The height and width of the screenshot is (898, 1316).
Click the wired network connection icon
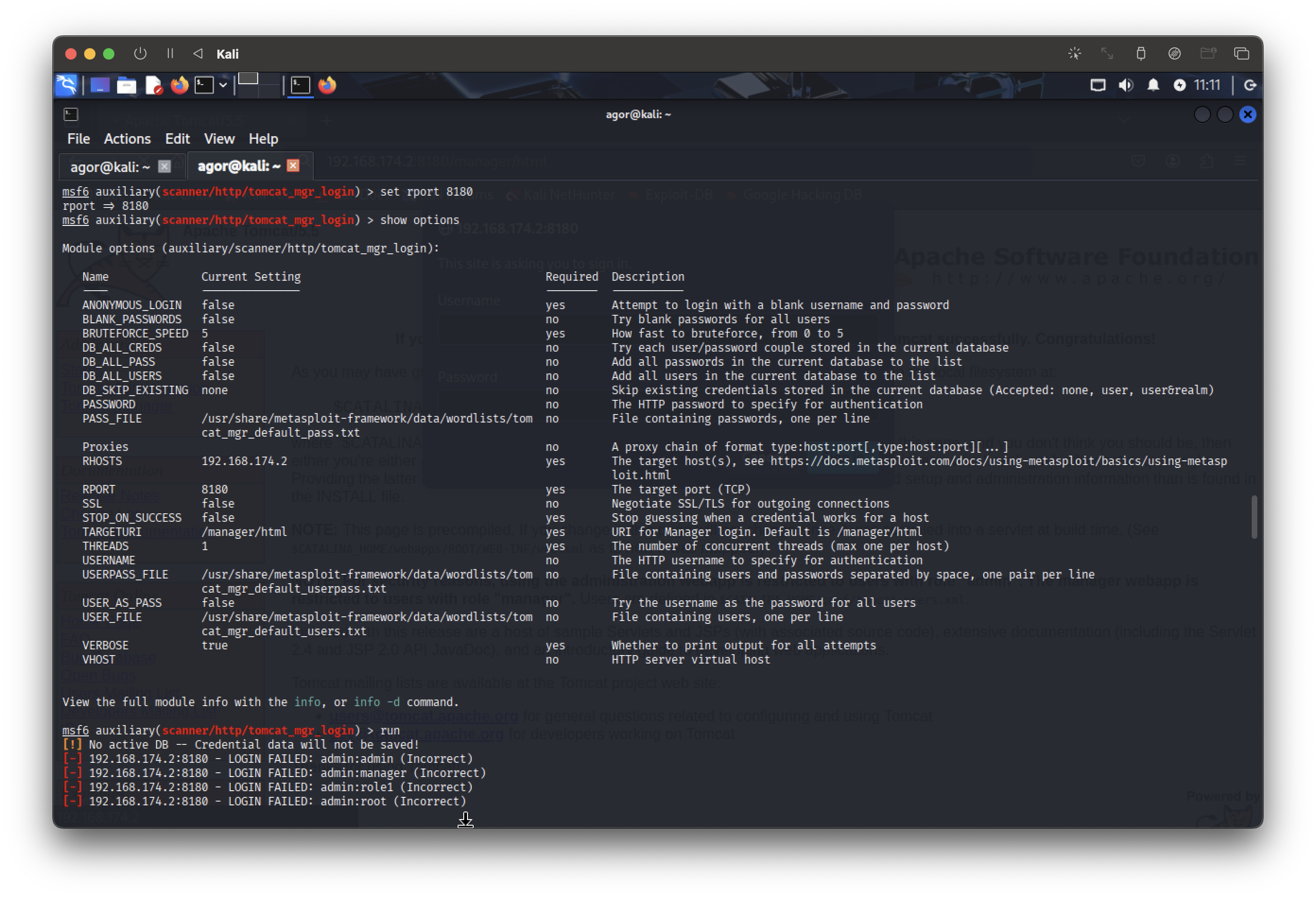click(x=1098, y=85)
